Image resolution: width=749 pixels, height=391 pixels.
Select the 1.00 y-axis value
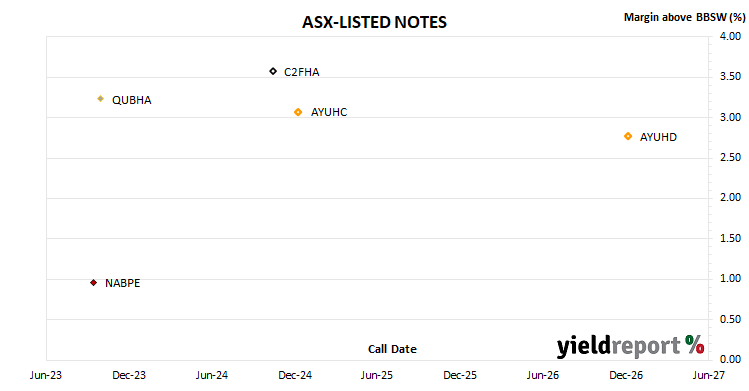[730, 278]
